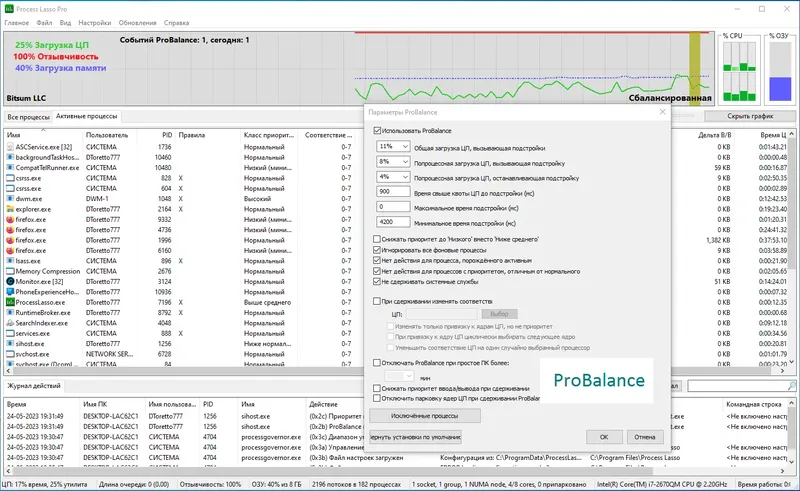
Task: Open the 8% per-process CPU dropdown
Action: [x=393, y=162]
